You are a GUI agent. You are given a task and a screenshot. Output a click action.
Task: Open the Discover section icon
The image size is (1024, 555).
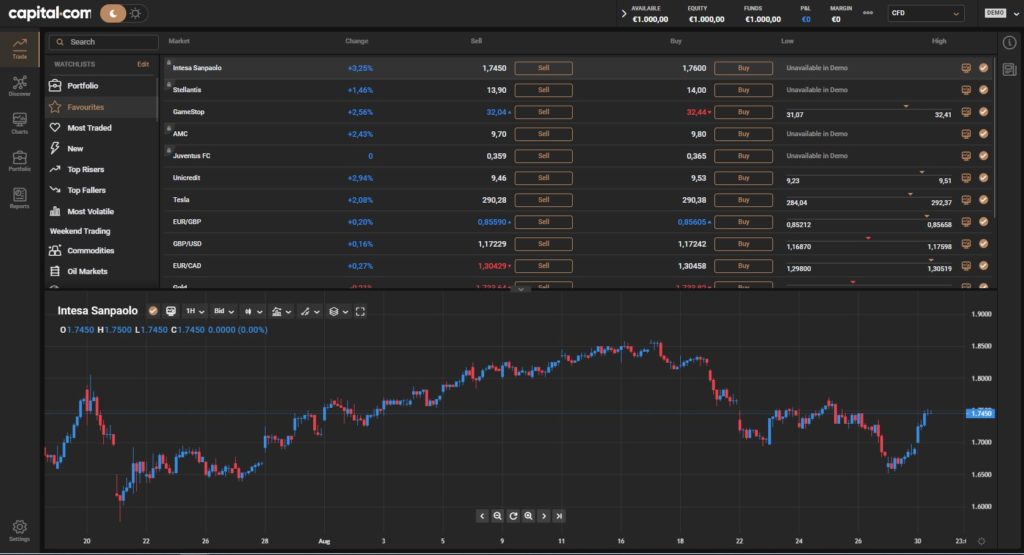point(20,86)
